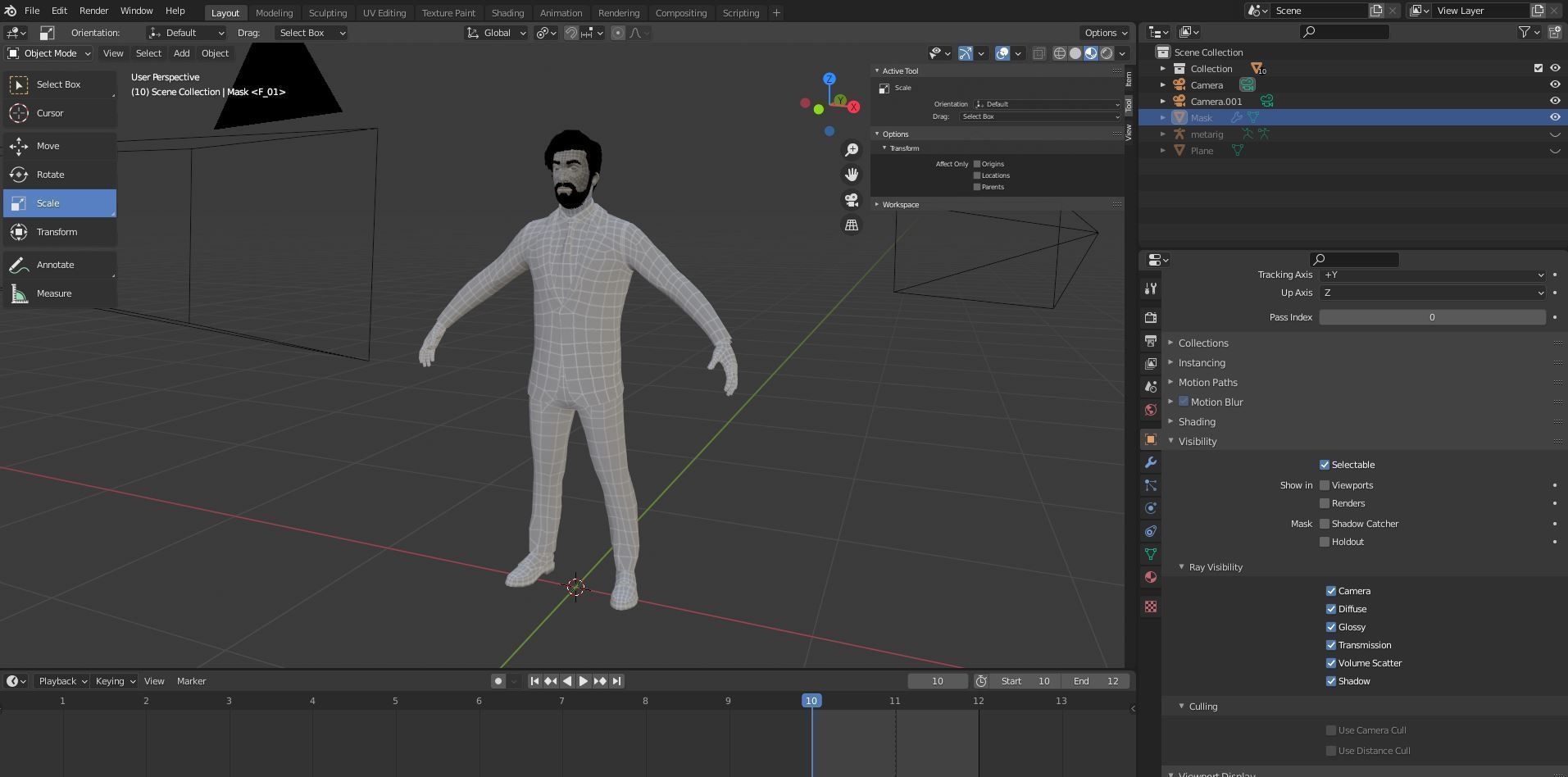The width and height of the screenshot is (1568, 777).
Task: Enable Show in Renders checkbox
Action: [x=1324, y=503]
